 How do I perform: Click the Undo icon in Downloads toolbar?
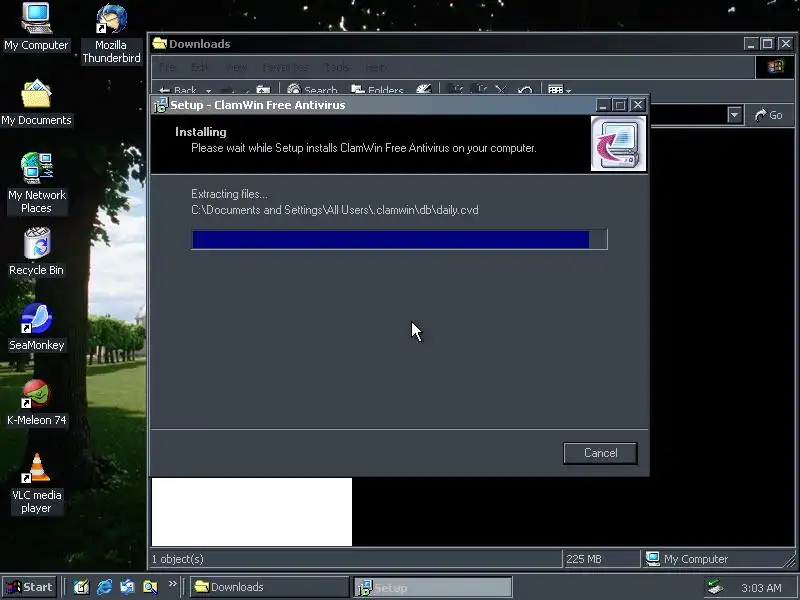click(x=524, y=90)
